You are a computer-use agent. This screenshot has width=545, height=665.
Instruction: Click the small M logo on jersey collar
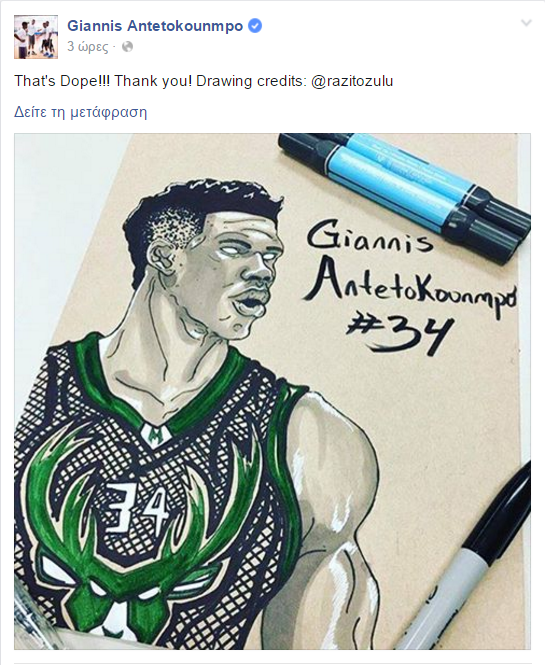coord(156,434)
